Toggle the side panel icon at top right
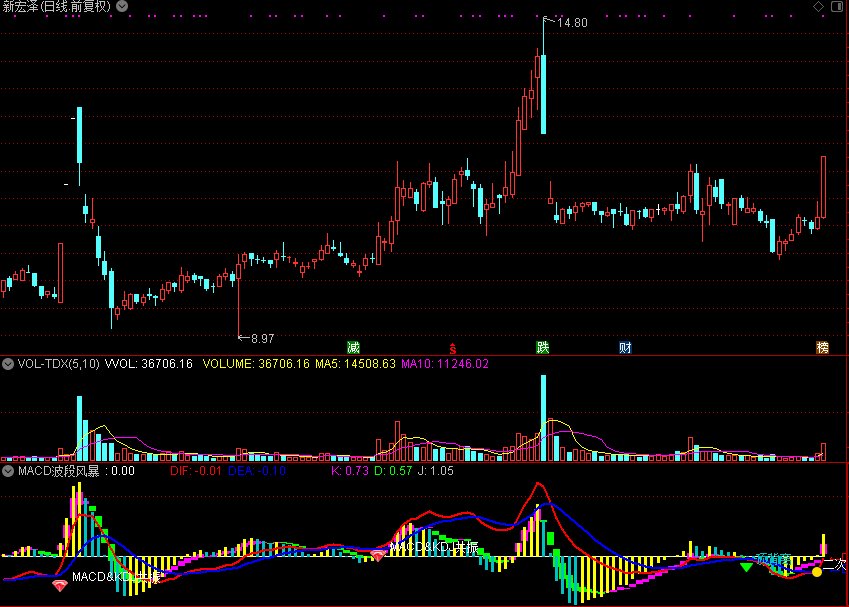849x607 pixels. pyautogui.click(x=837, y=6)
